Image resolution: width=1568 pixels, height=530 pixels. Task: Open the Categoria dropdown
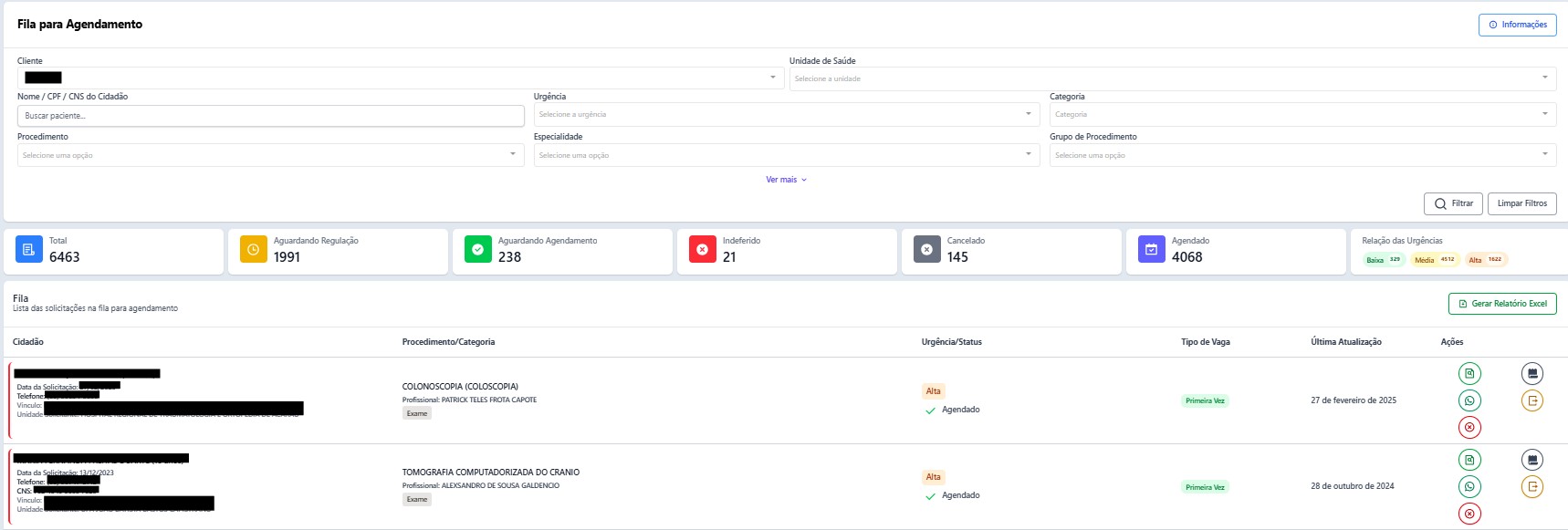(1302, 114)
